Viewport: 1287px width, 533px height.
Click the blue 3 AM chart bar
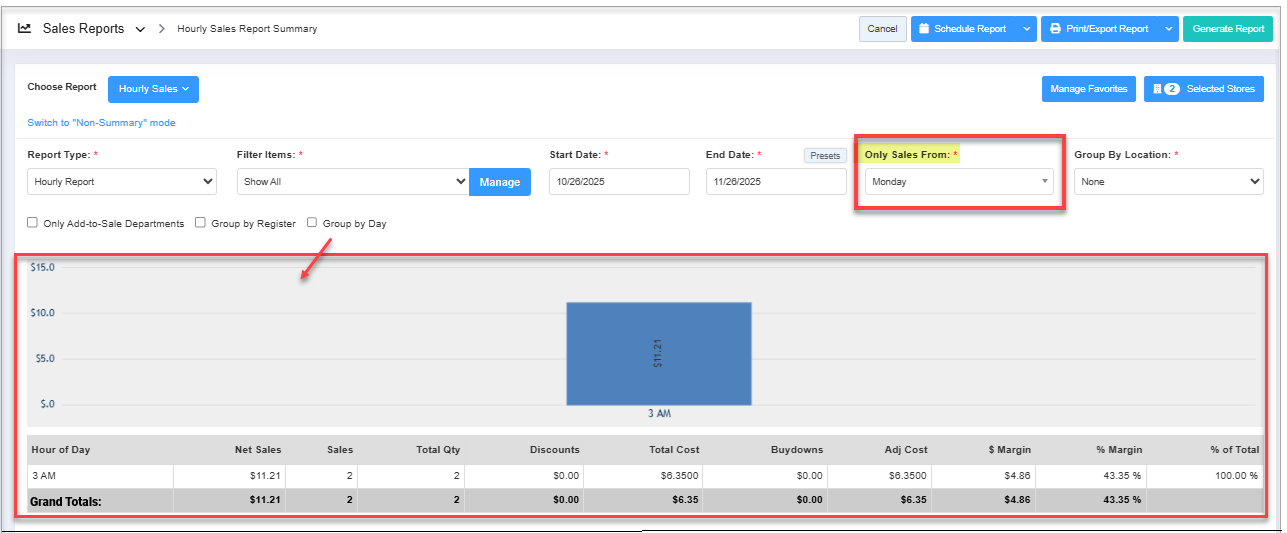pyautogui.click(x=658, y=353)
